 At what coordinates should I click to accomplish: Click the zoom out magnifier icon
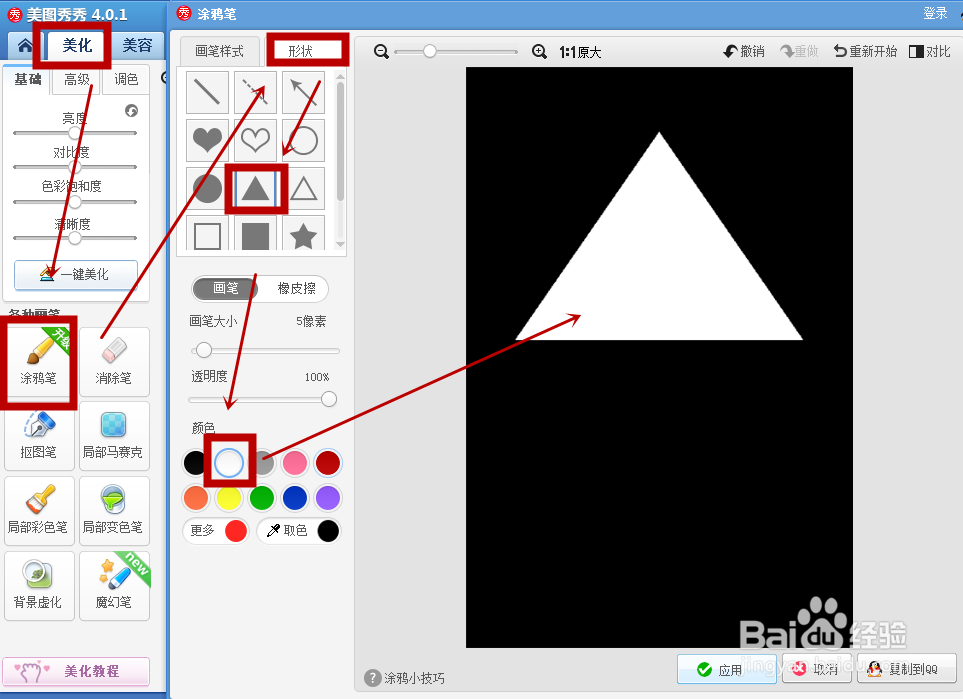pyautogui.click(x=381, y=52)
